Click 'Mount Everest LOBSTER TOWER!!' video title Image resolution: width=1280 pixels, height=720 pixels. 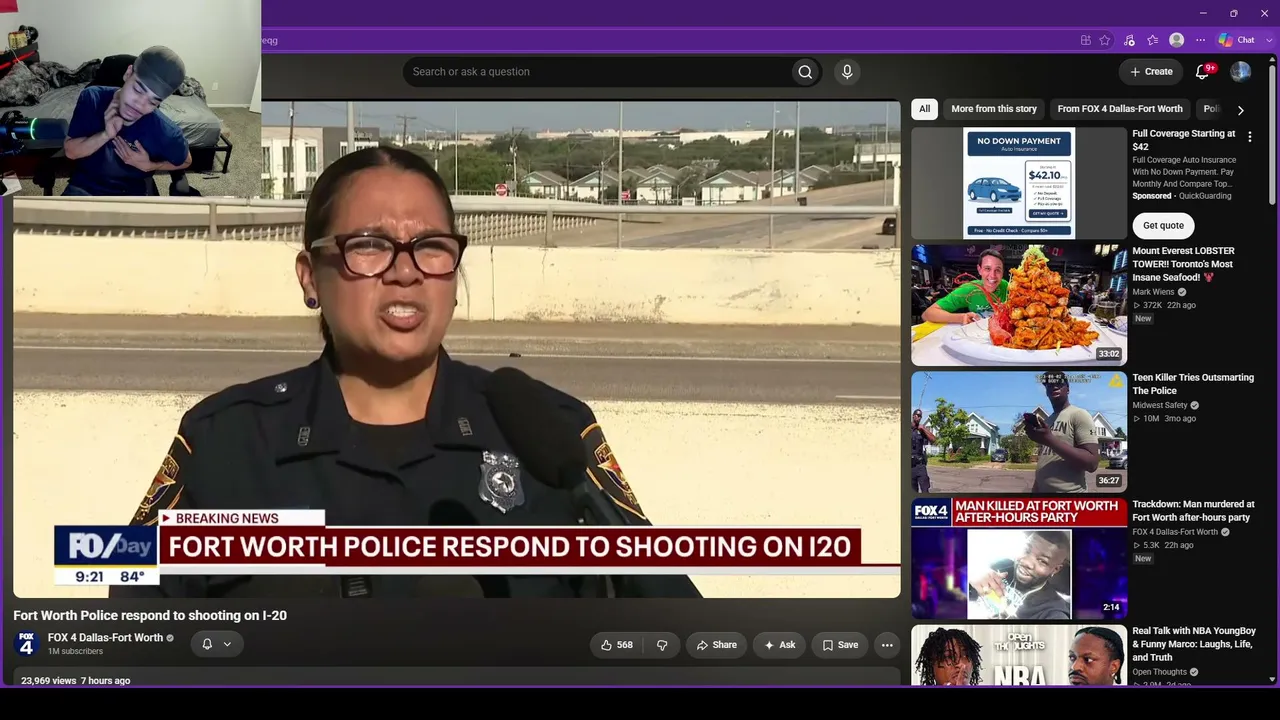[x=1183, y=264]
